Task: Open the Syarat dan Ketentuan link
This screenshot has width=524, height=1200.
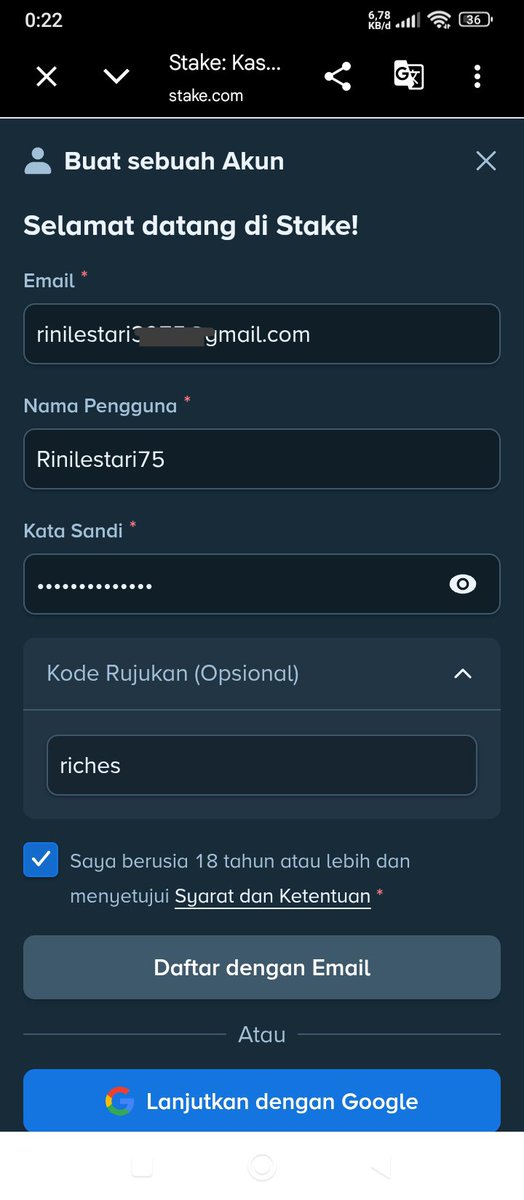Action: coord(273,897)
